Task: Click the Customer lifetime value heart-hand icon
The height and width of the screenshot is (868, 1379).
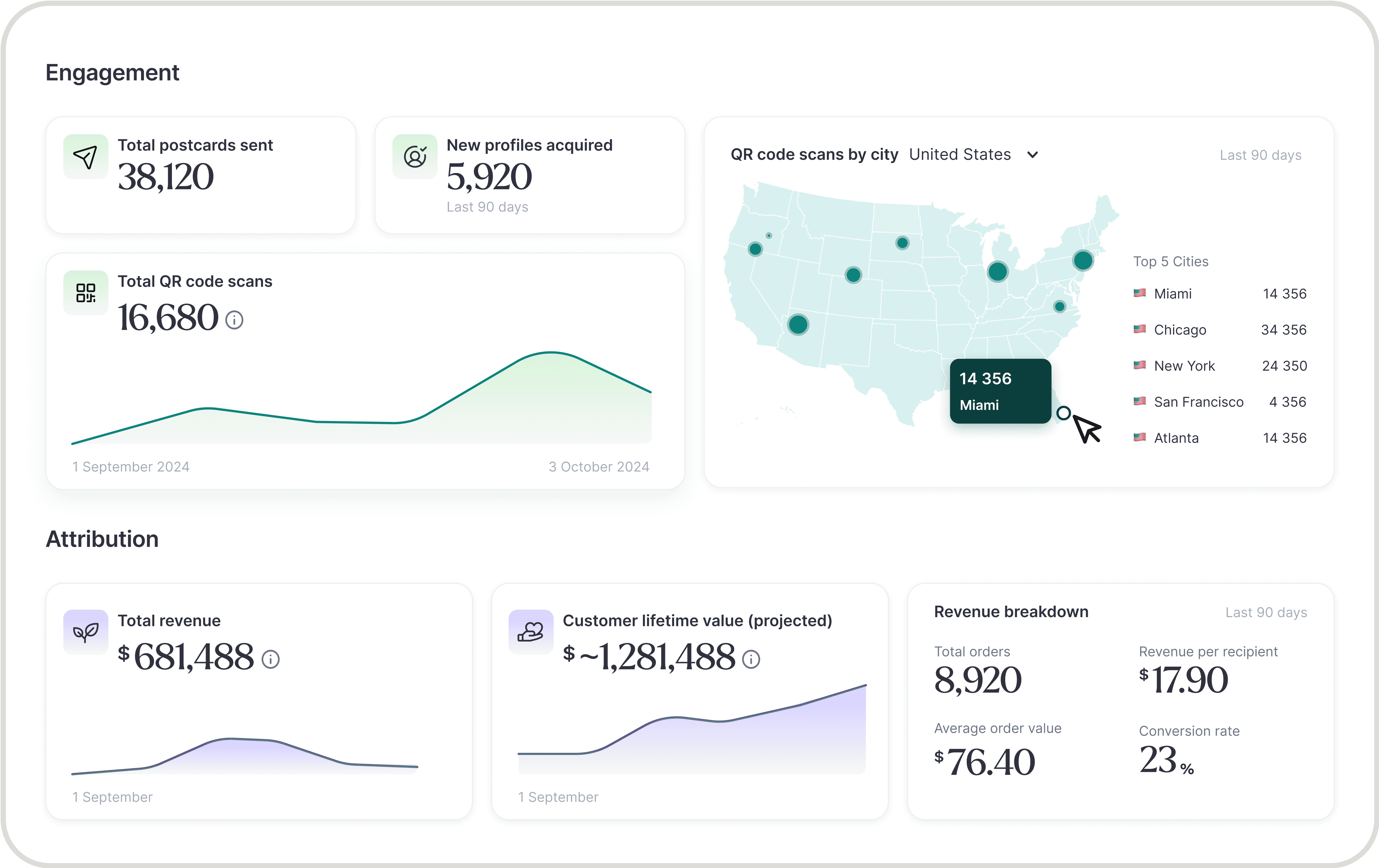Action: point(530,632)
